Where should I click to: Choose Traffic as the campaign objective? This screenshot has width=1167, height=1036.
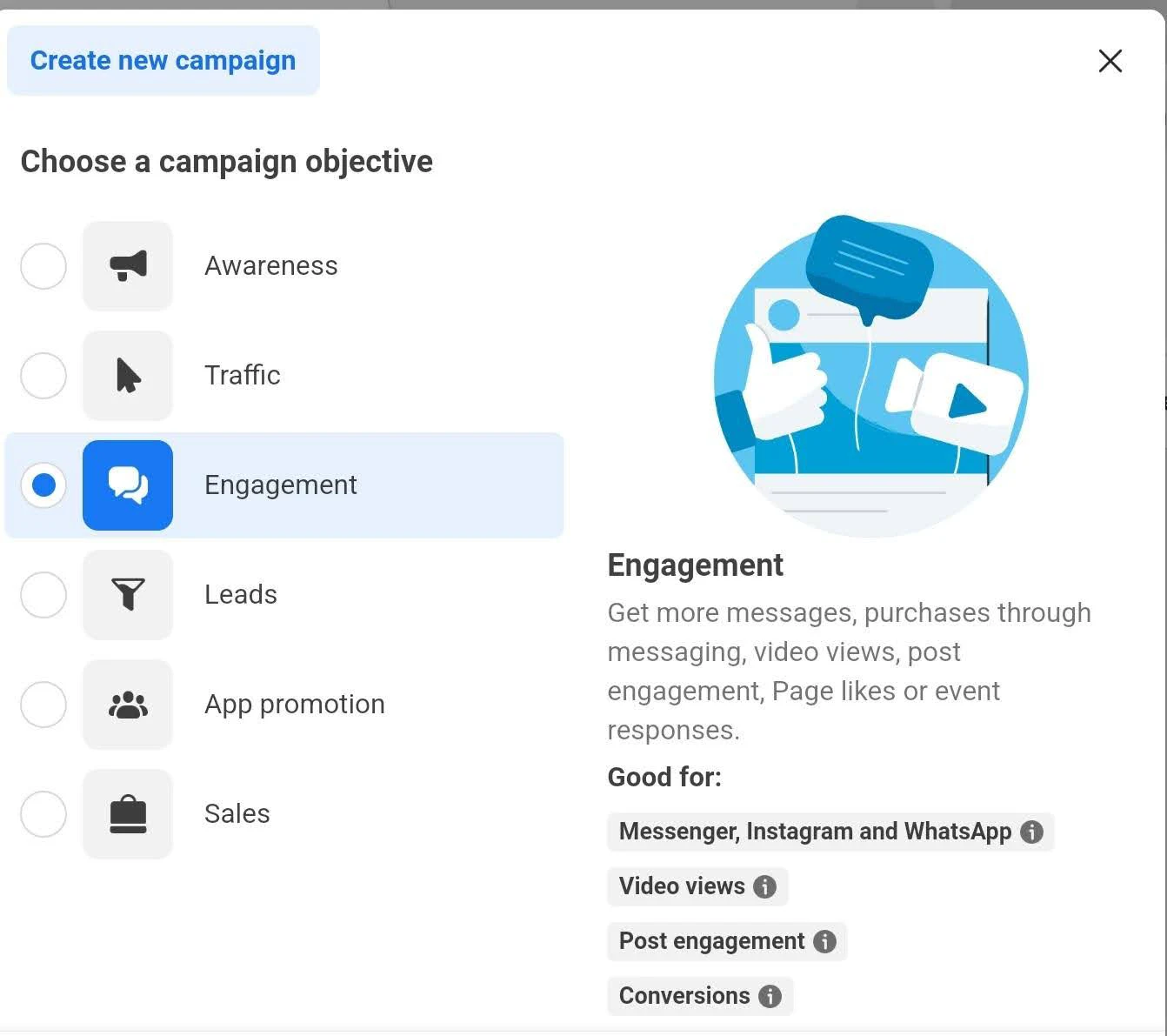point(43,376)
